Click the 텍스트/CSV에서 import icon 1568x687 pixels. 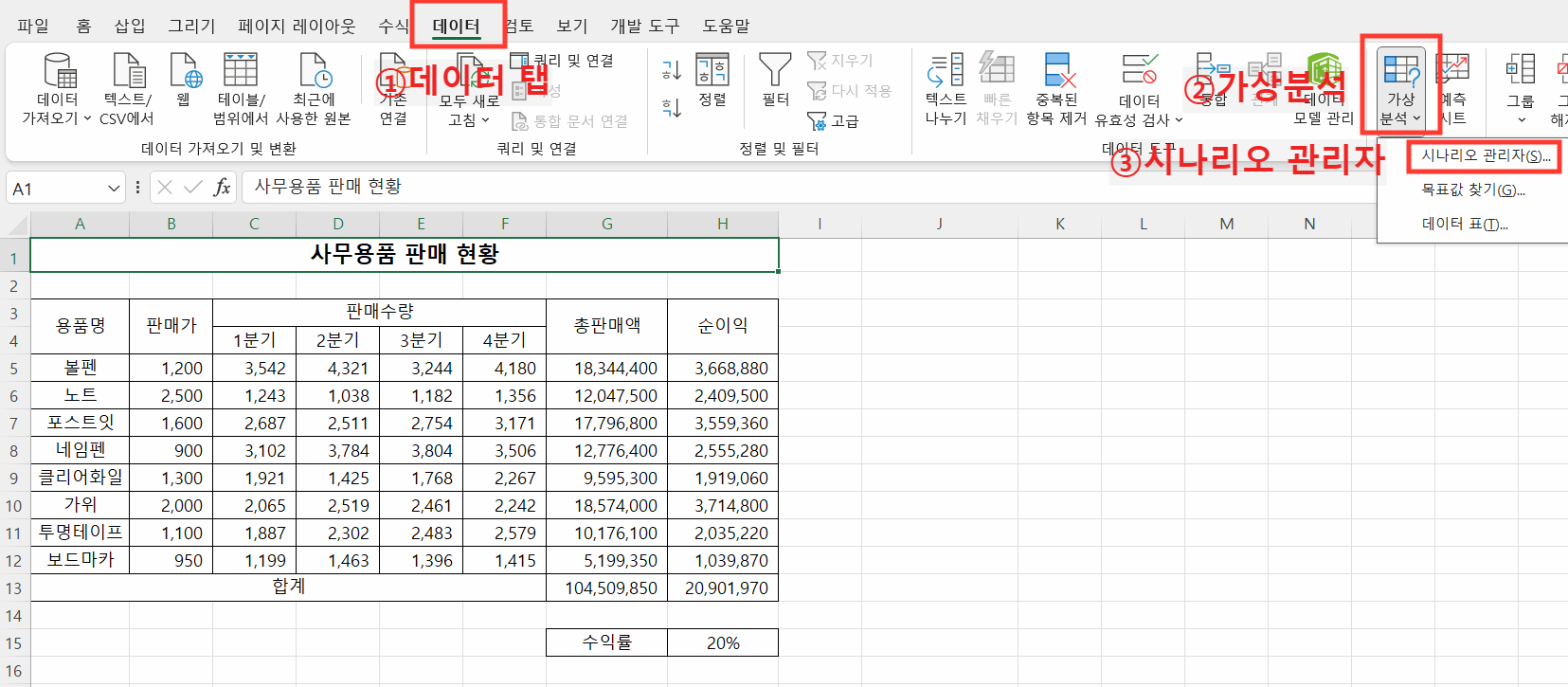coord(128,71)
